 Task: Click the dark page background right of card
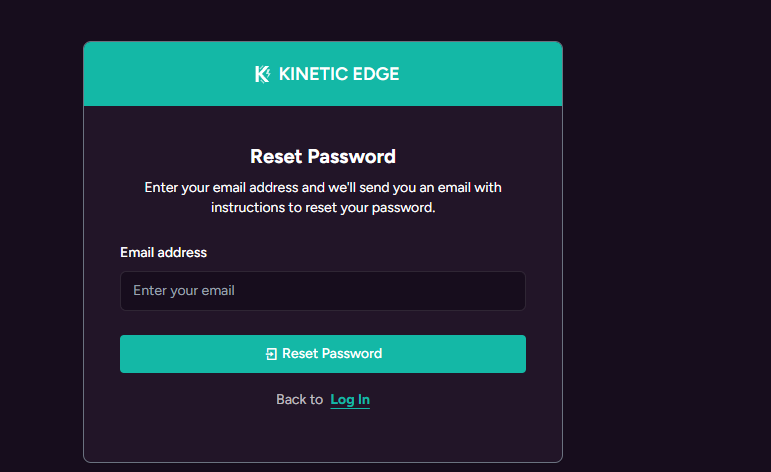click(665, 250)
